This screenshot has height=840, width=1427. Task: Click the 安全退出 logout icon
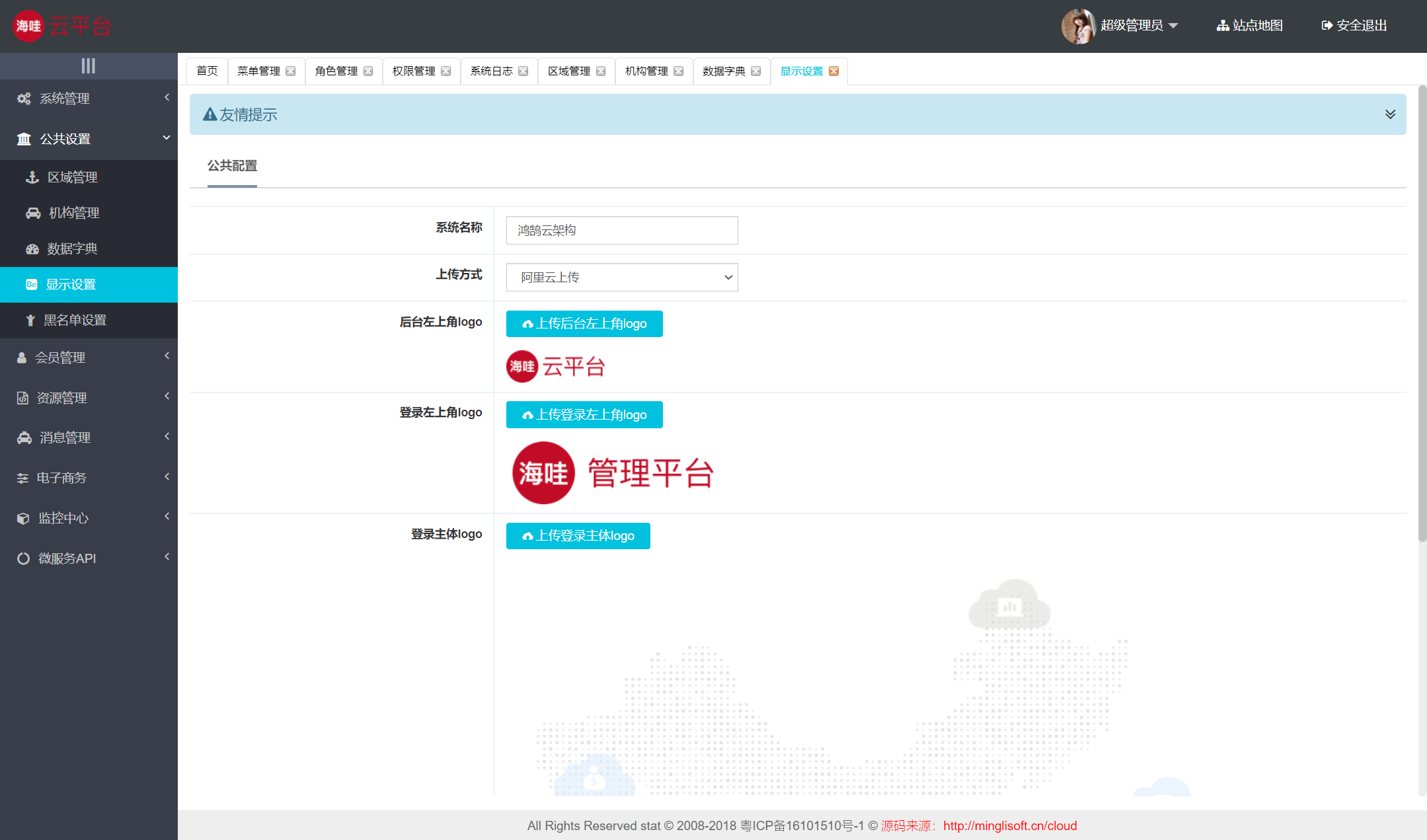pyautogui.click(x=1327, y=25)
